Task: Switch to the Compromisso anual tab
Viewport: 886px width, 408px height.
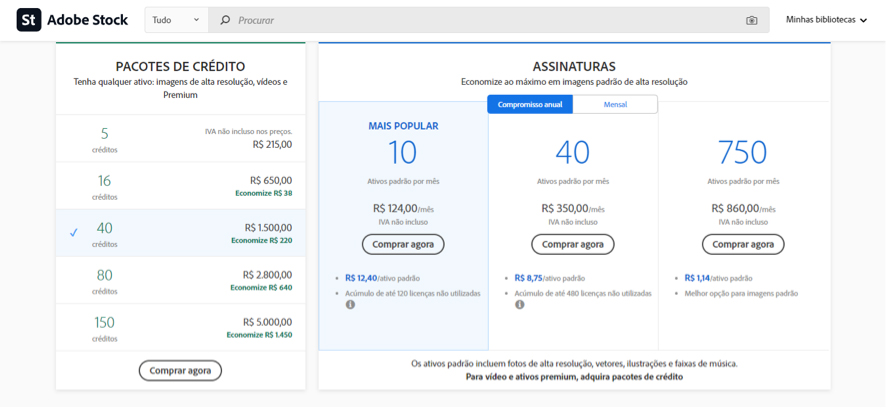Action: pyautogui.click(x=530, y=105)
